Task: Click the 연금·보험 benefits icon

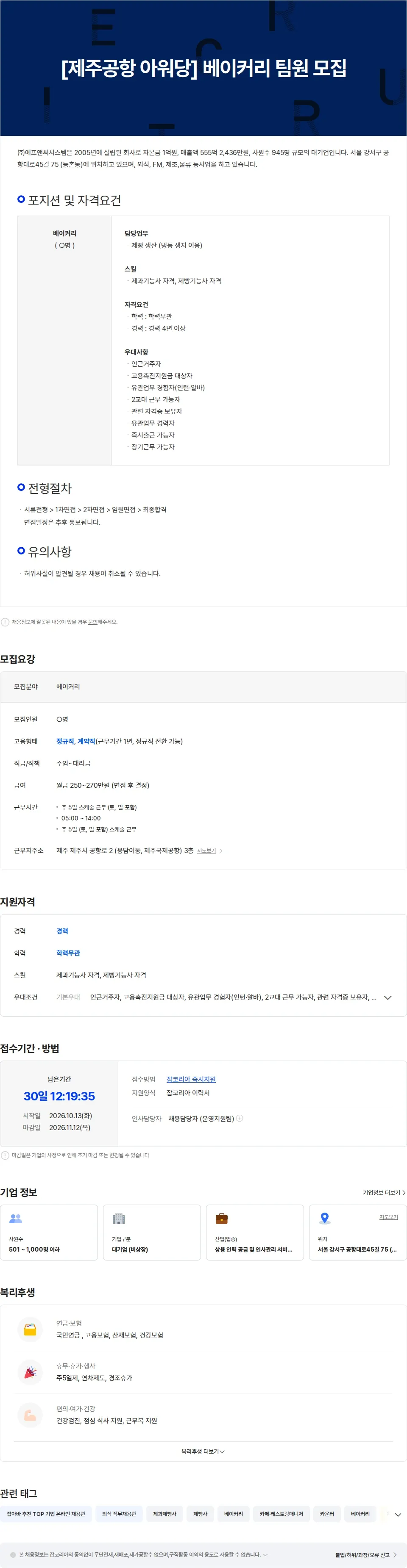Action: (30, 1330)
